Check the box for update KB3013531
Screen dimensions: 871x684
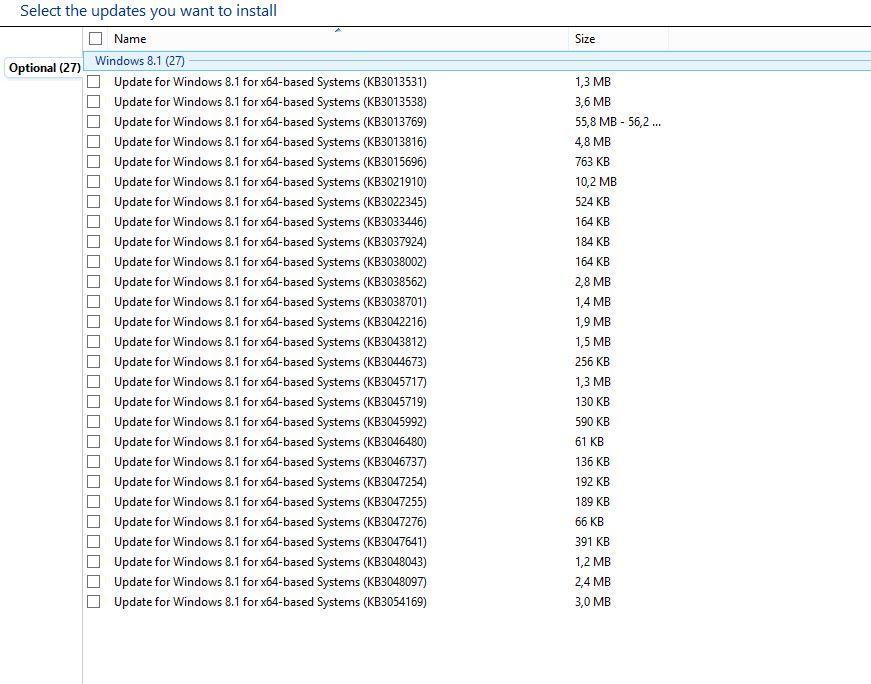point(94,82)
